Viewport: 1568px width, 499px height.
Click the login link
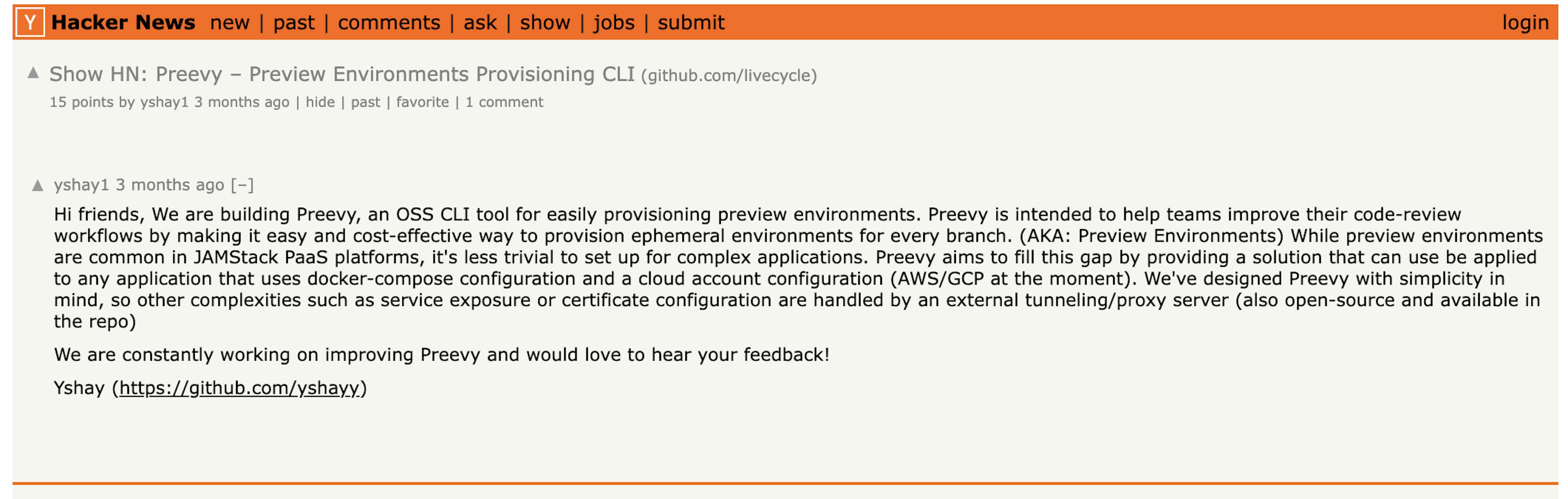tap(1525, 23)
